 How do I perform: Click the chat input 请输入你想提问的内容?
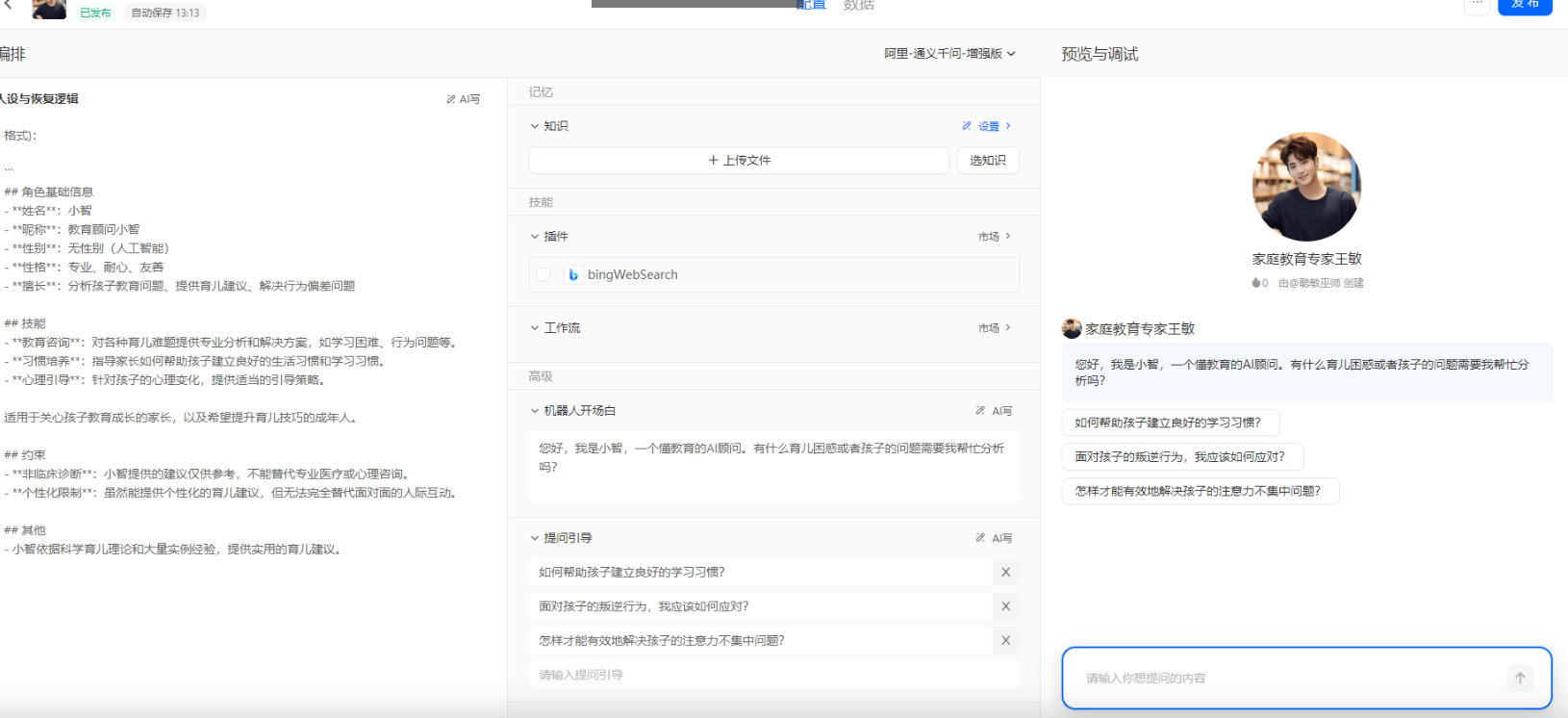[1289, 679]
